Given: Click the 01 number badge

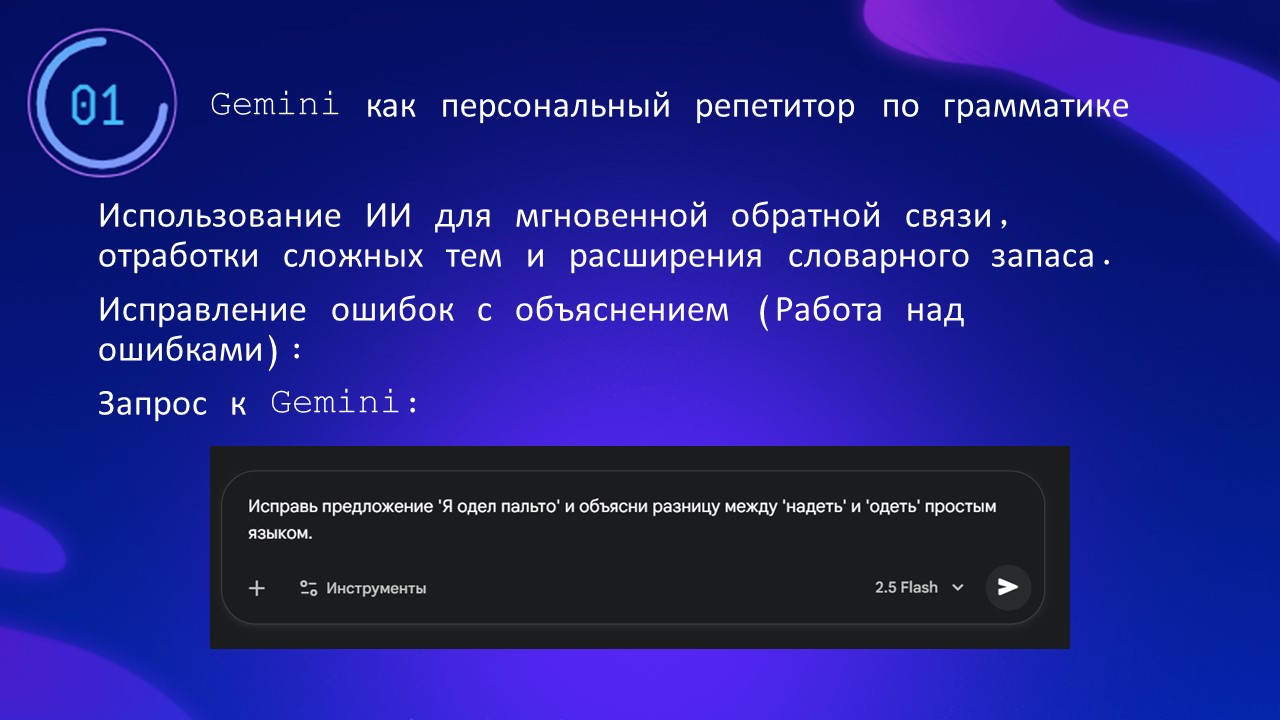Looking at the screenshot, I should (98, 106).
